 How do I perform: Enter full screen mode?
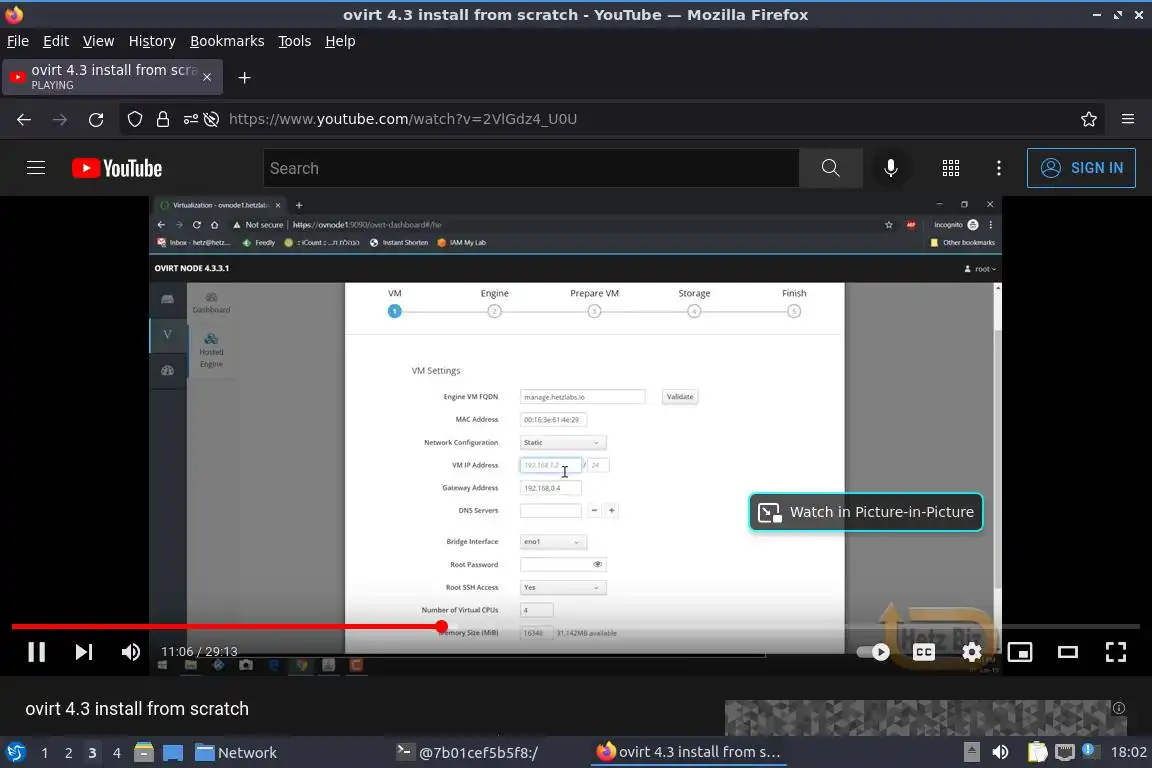(x=1115, y=652)
